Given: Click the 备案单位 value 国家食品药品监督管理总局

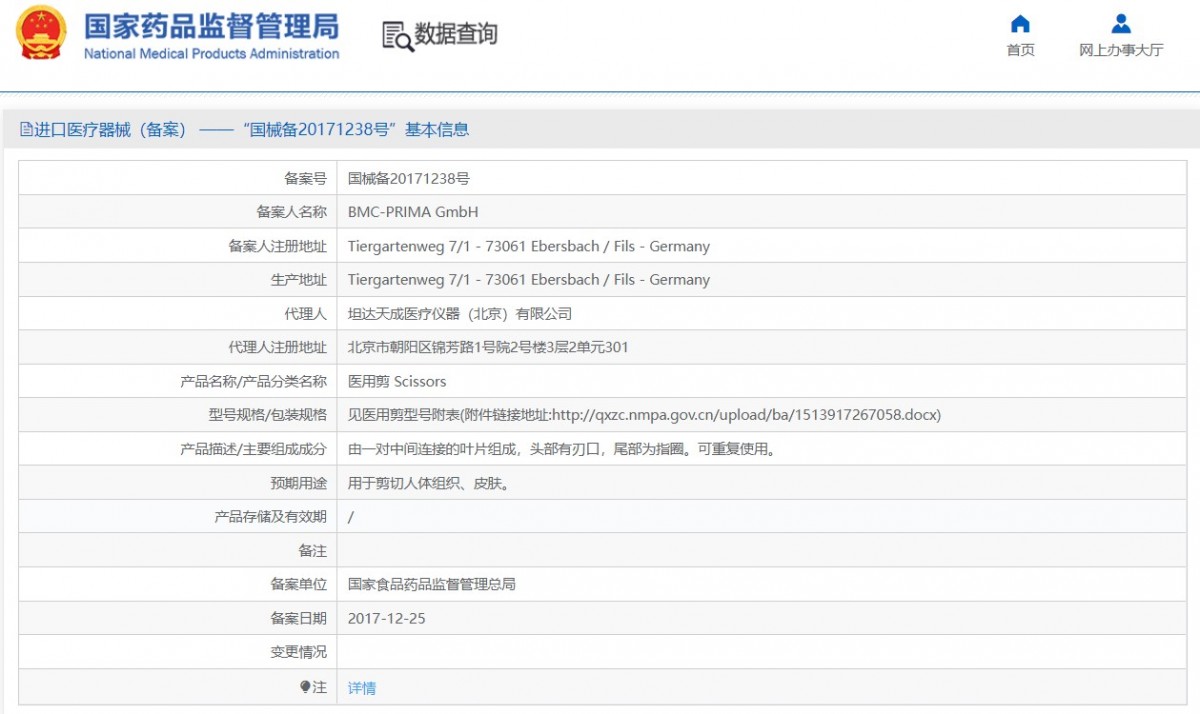Looking at the screenshot, I should [x=431, y=585].
